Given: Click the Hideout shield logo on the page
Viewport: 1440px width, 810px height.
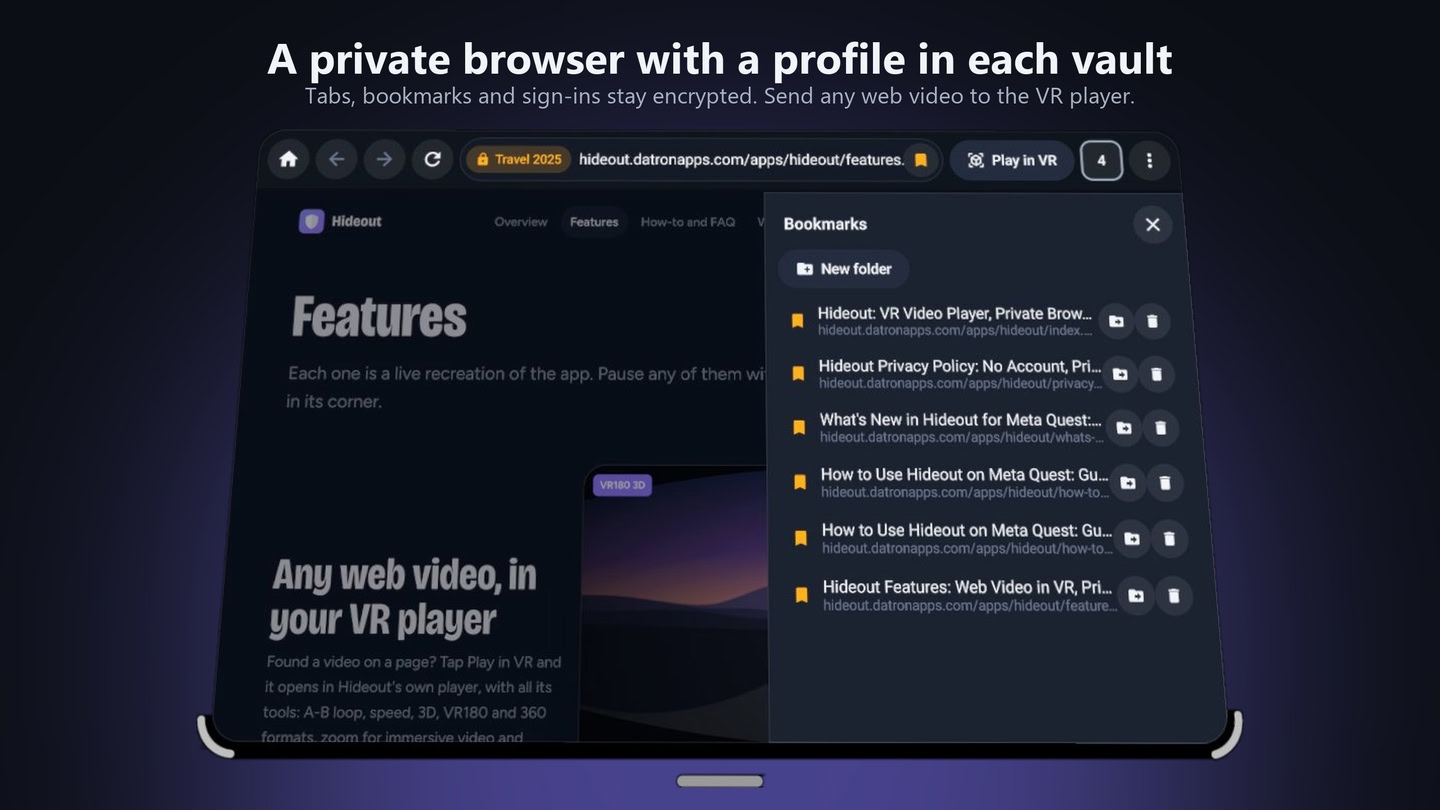Looking at the screenshot, I should (x=311, y=221).
